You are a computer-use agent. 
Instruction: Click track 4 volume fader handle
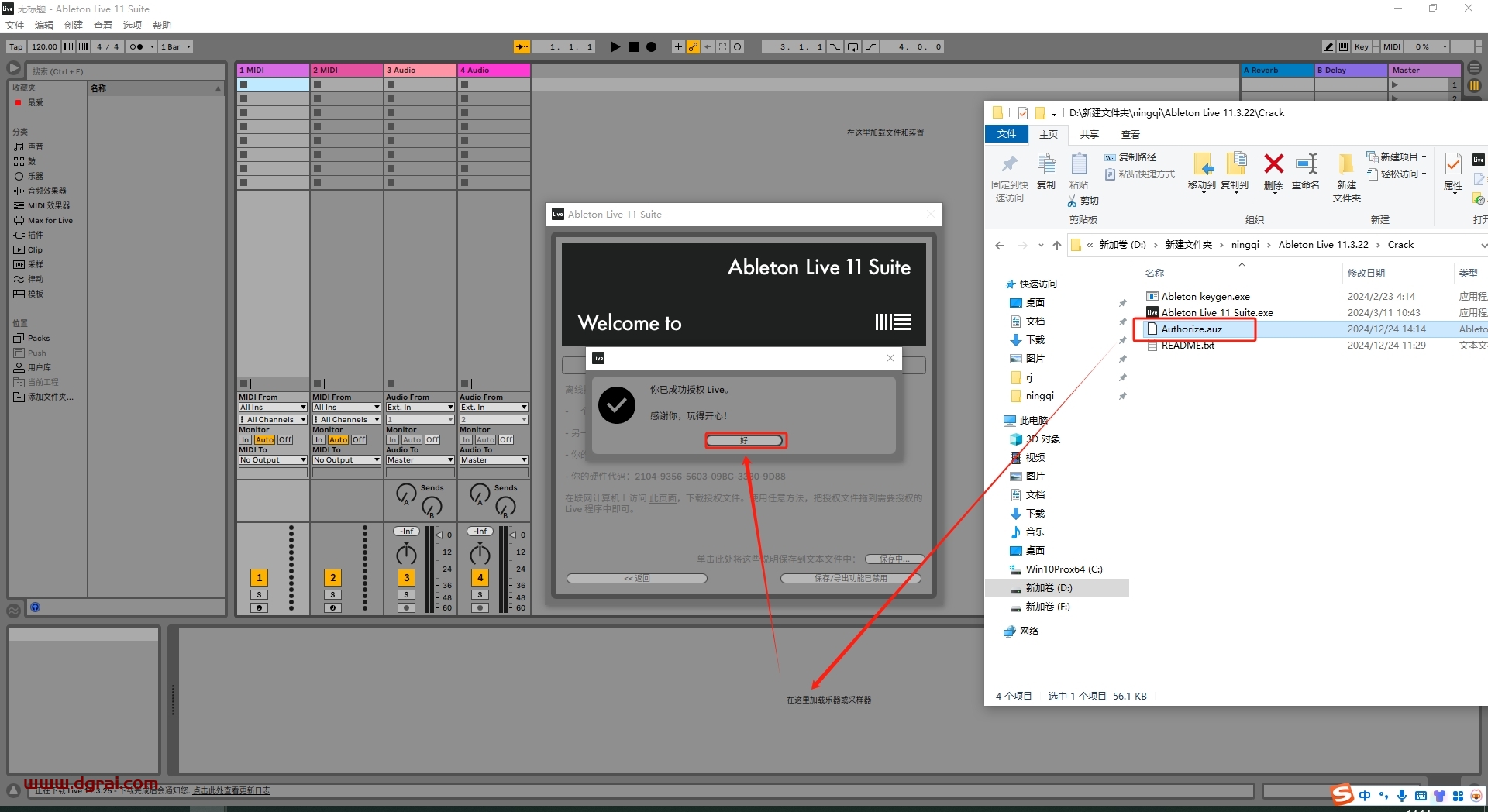point(512,535)
